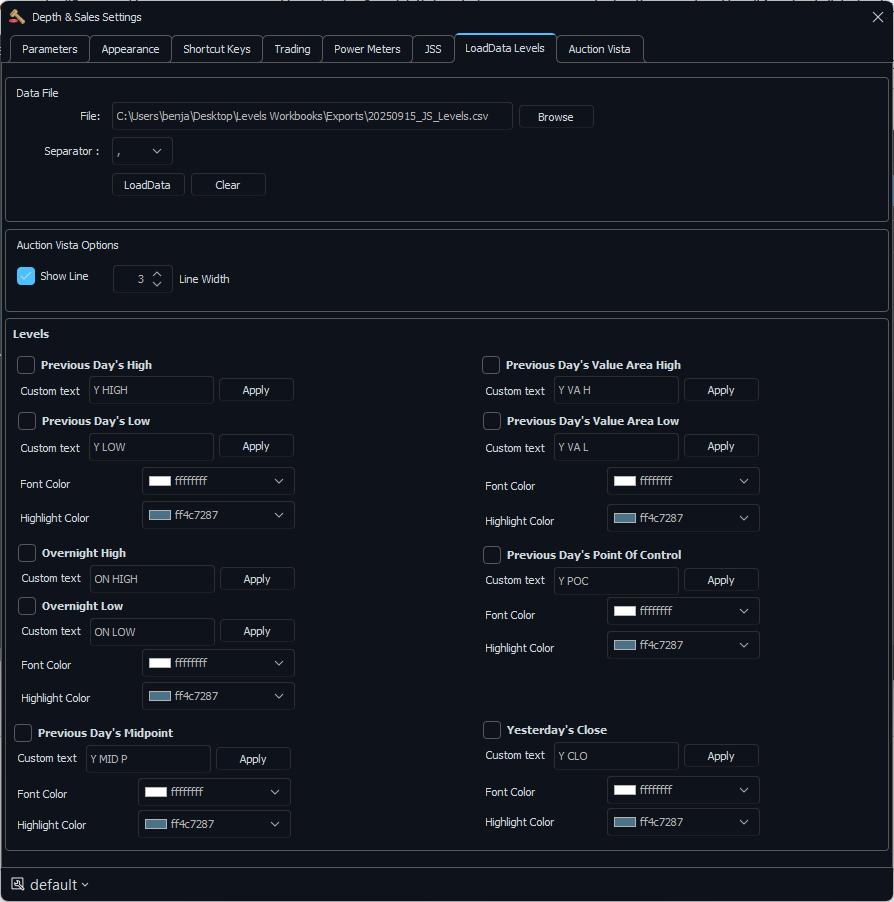Click Apply next to ON LOW text

(x=257, y=631)
